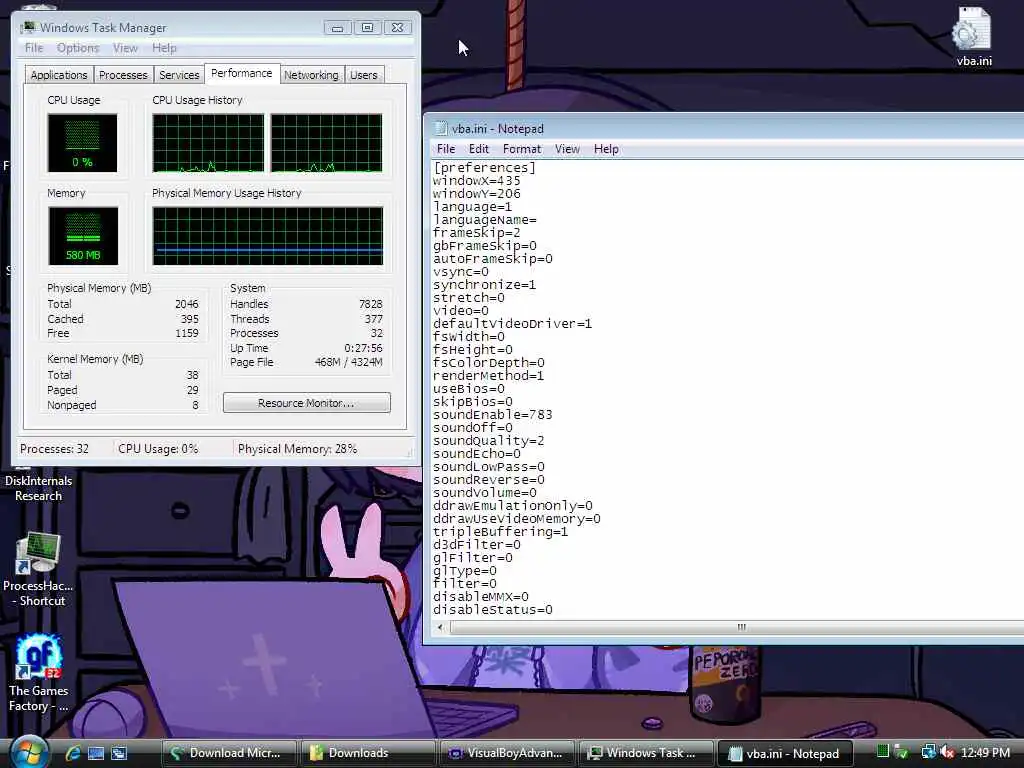
Task: Switch to the Users tab
Action: pos(363,75)
